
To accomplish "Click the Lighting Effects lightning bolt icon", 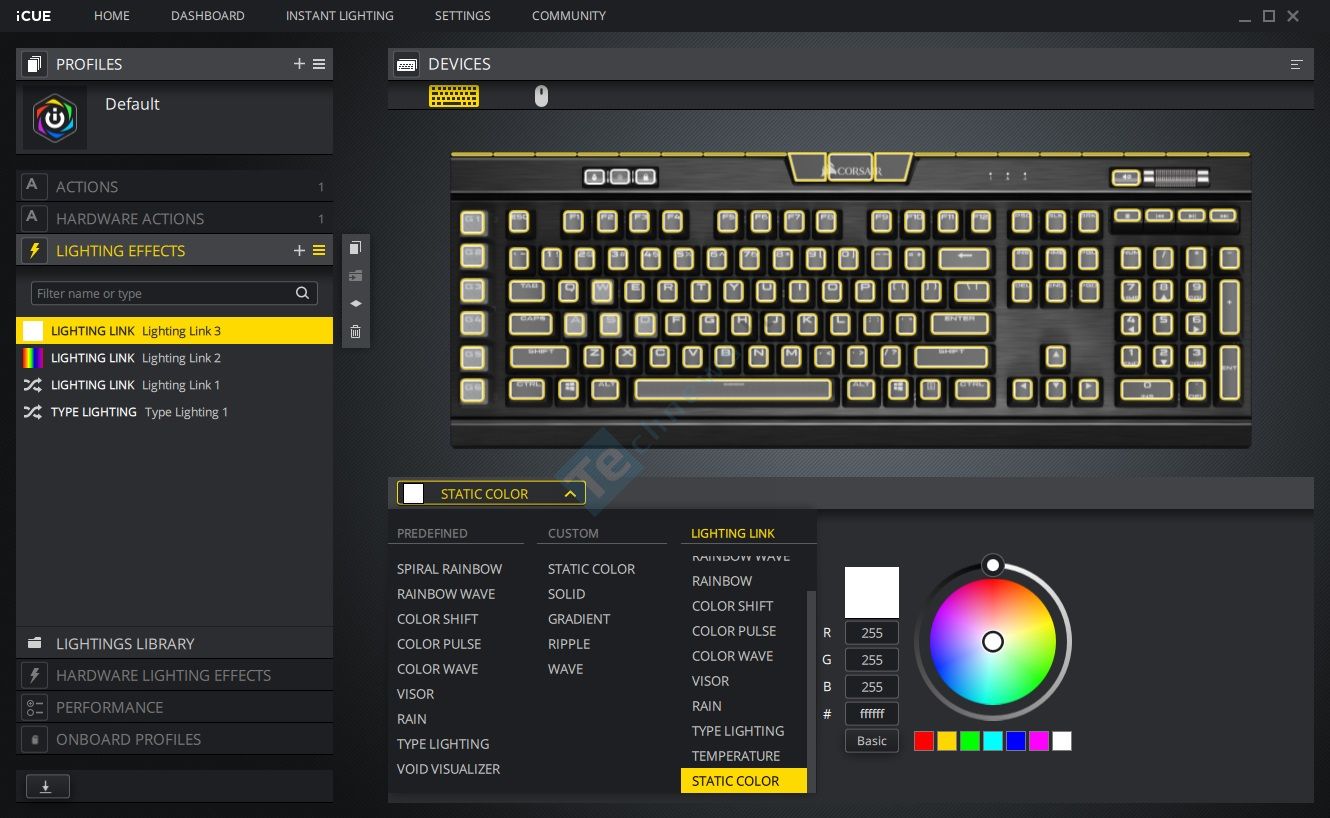I will click(x=34, y=251).
